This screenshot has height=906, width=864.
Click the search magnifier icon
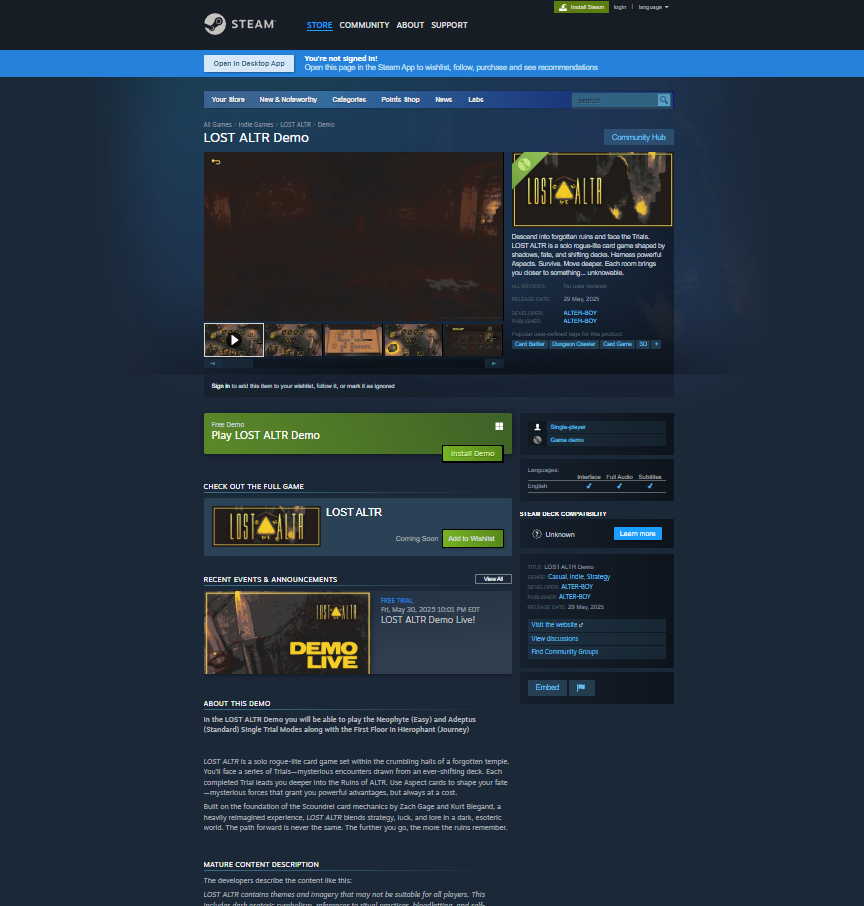tap(664, 100)
